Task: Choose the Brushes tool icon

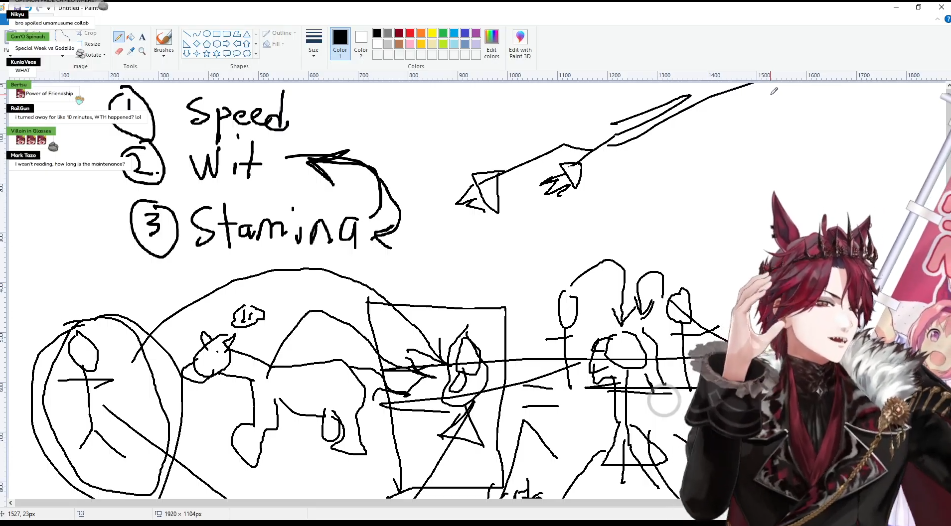Action: point(164,36)
